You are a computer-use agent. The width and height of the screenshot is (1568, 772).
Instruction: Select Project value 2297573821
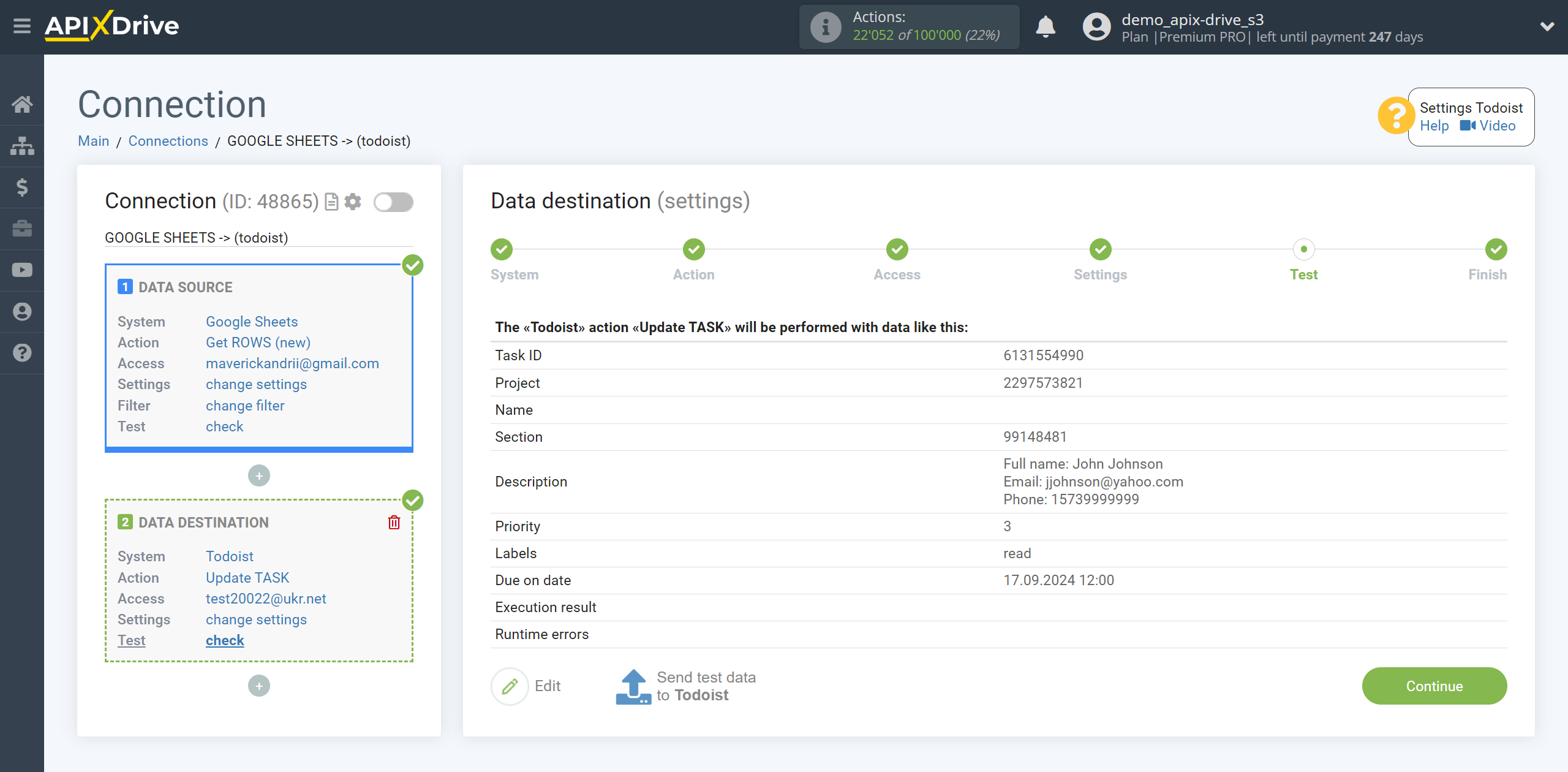pos(1043,383)
